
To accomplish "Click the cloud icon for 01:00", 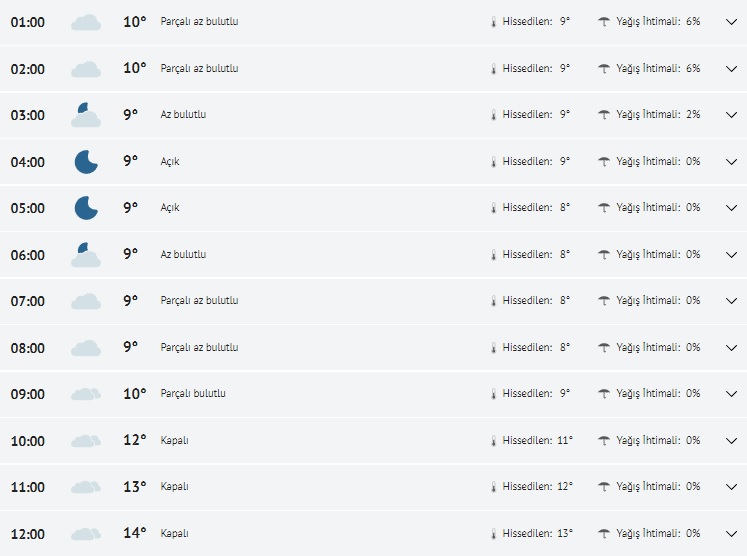I will (86, 22).
